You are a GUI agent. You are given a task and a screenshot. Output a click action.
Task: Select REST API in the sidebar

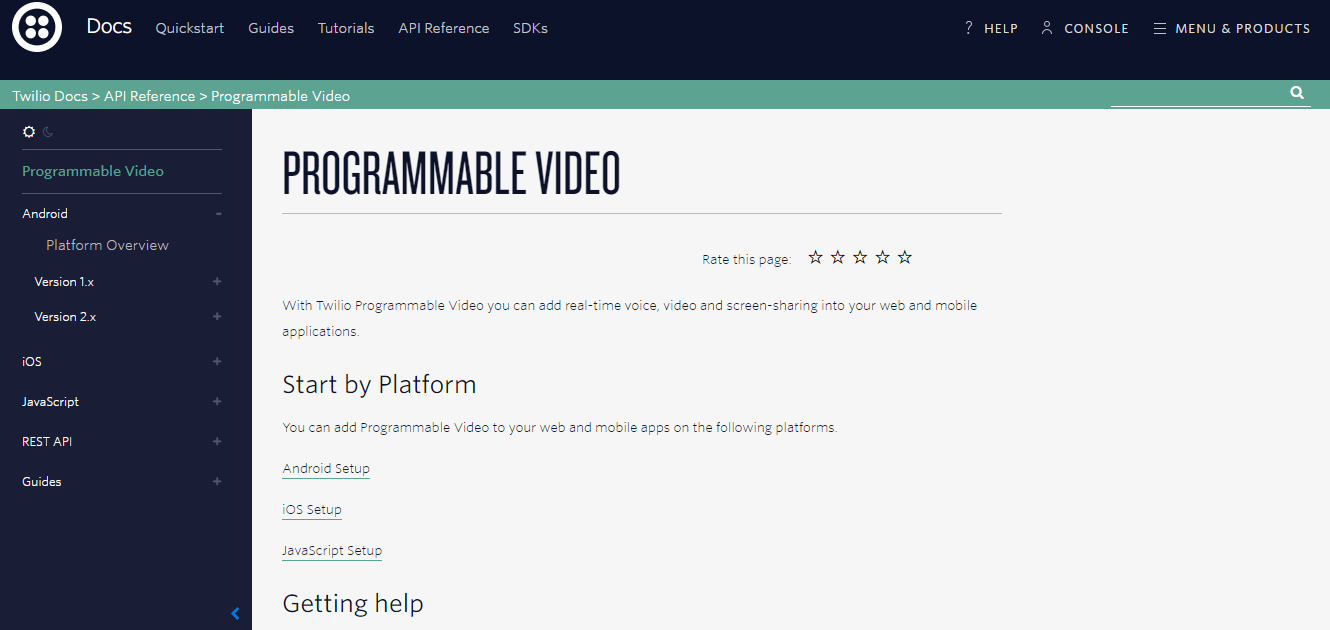point(47,442)
